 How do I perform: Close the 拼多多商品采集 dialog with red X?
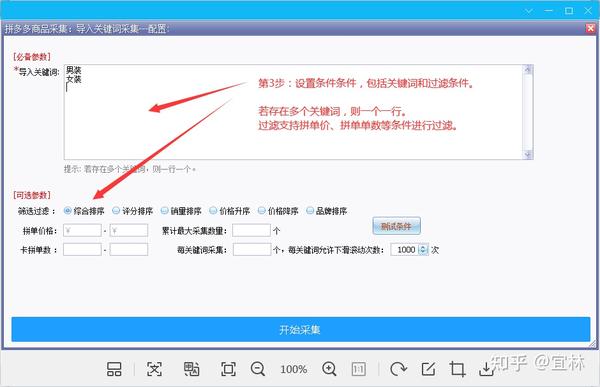tap(590, 28)
